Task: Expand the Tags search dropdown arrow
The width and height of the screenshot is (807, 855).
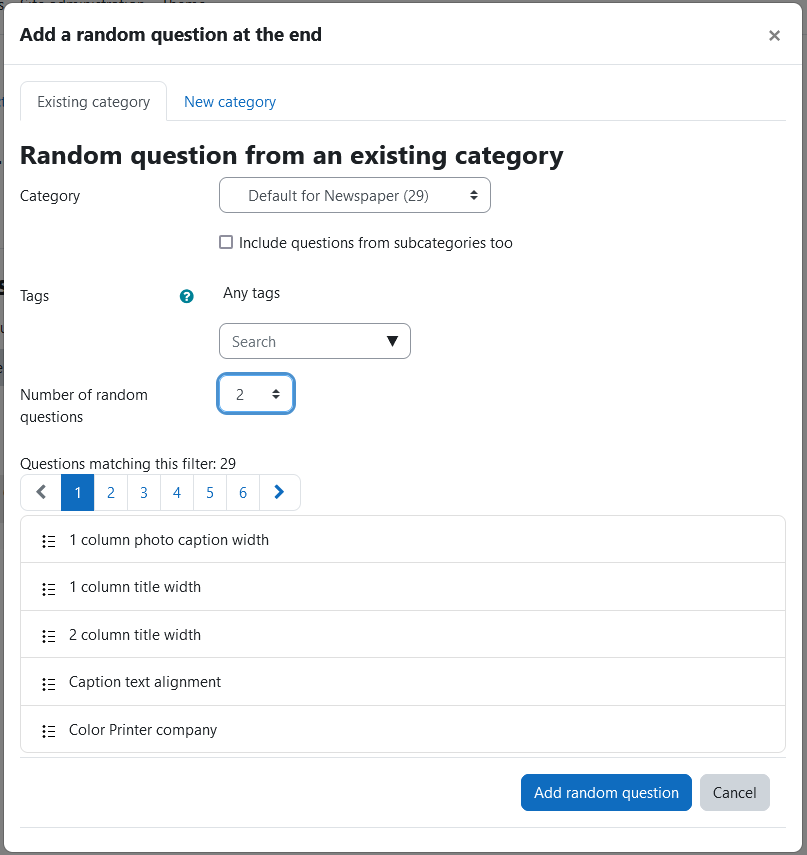Action: [392, 341]
